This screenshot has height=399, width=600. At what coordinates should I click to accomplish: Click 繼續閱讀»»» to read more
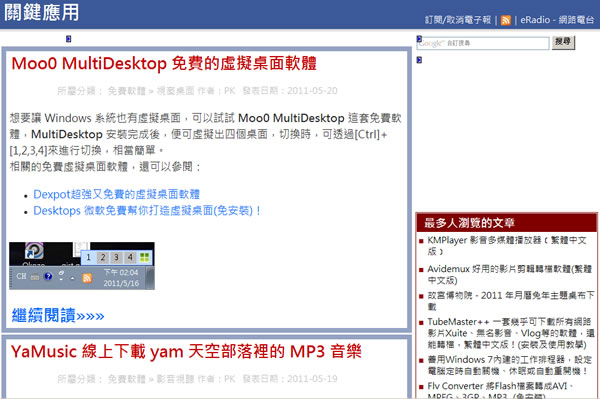(x=58, y=316)
